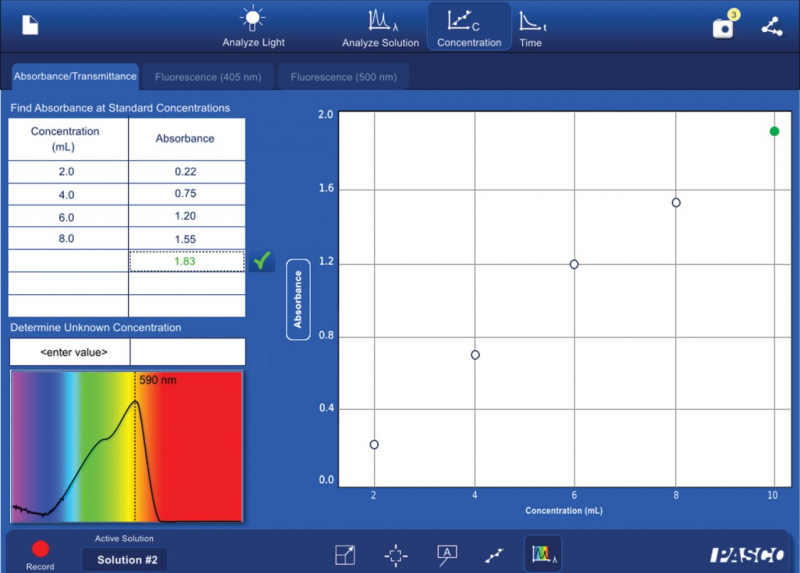Toggle the linear fit line tool

494,555
